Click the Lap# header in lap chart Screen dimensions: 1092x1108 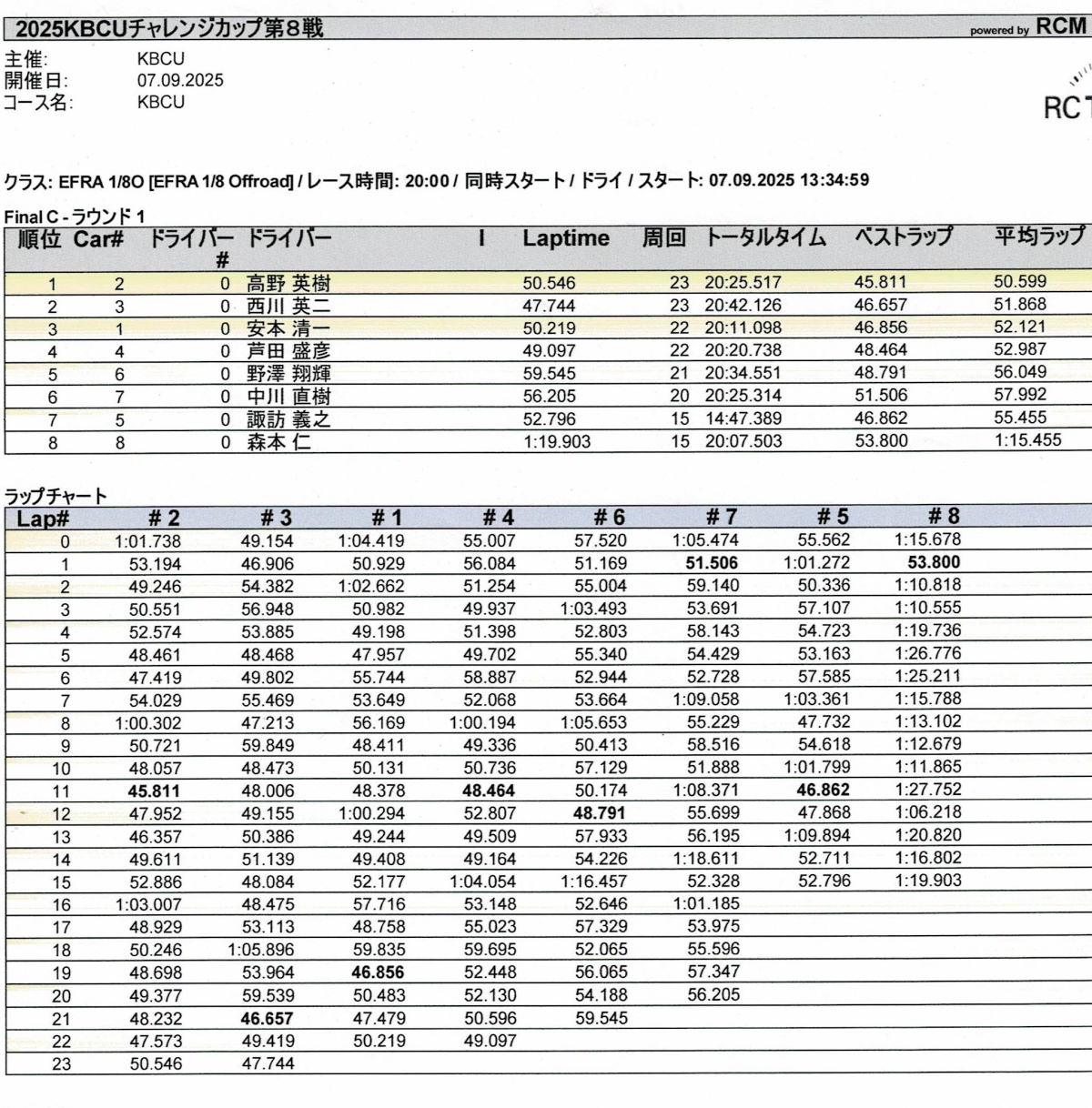pyautogui.click(x=44, y=519)
